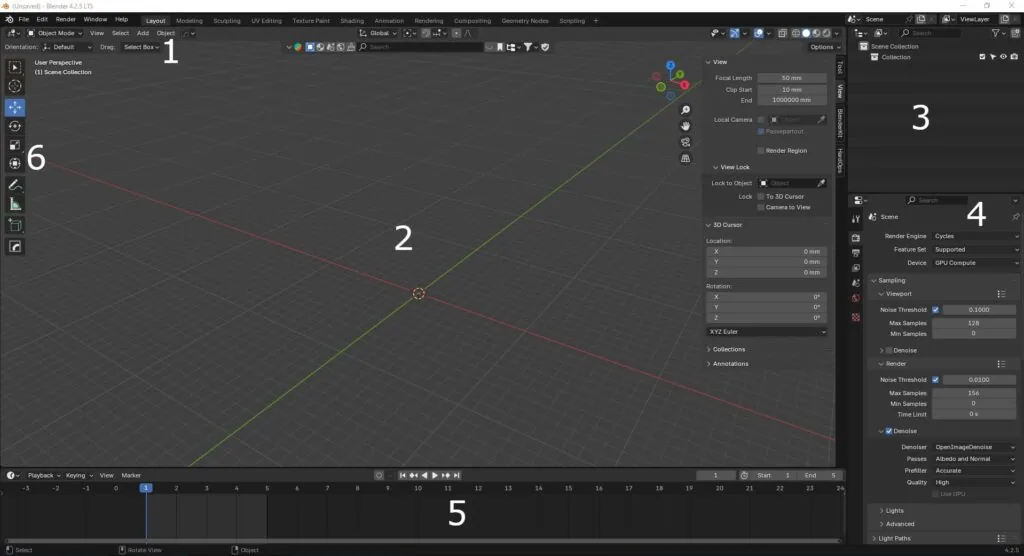Toggle X-ray view icon
The width and height of the screenshot is (1024, 556).
point(782,33)
